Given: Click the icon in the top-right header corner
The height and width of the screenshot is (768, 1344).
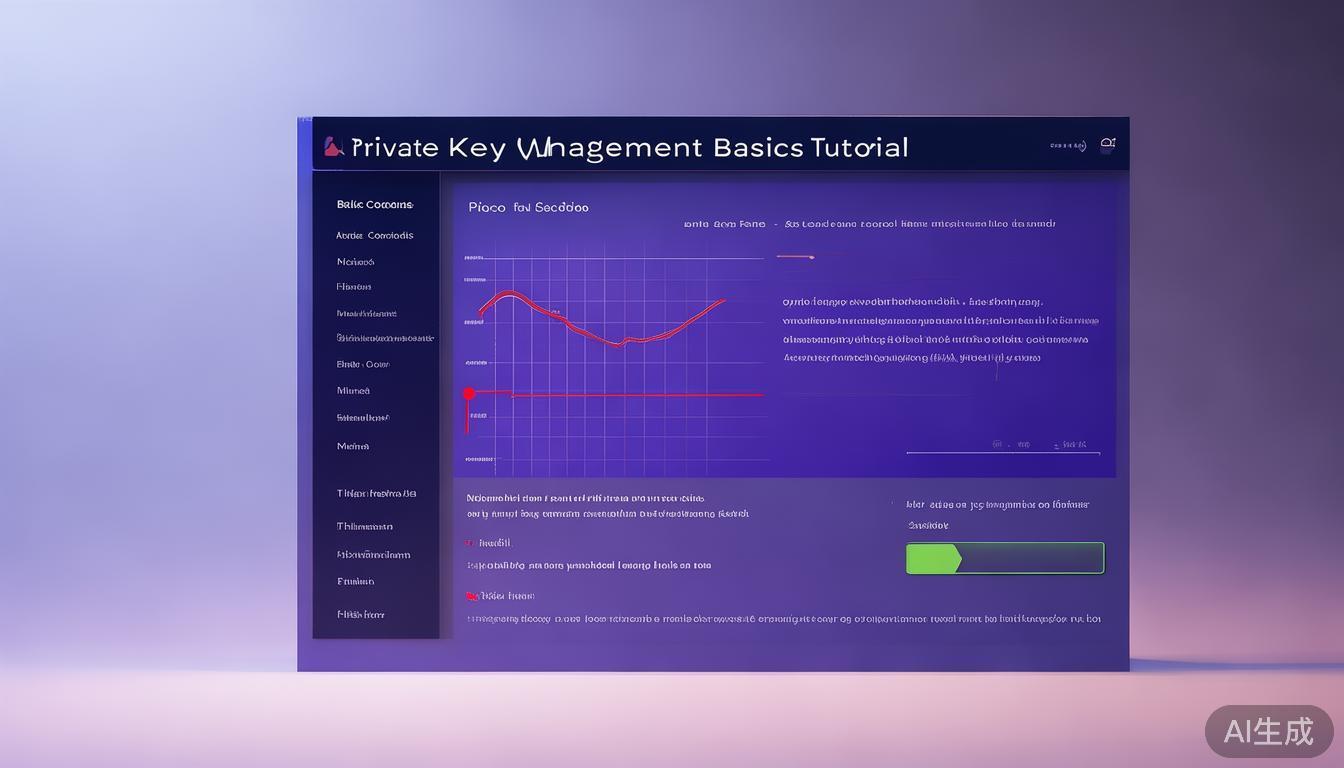Looking at the screenshot, I should click(1107, 144).
